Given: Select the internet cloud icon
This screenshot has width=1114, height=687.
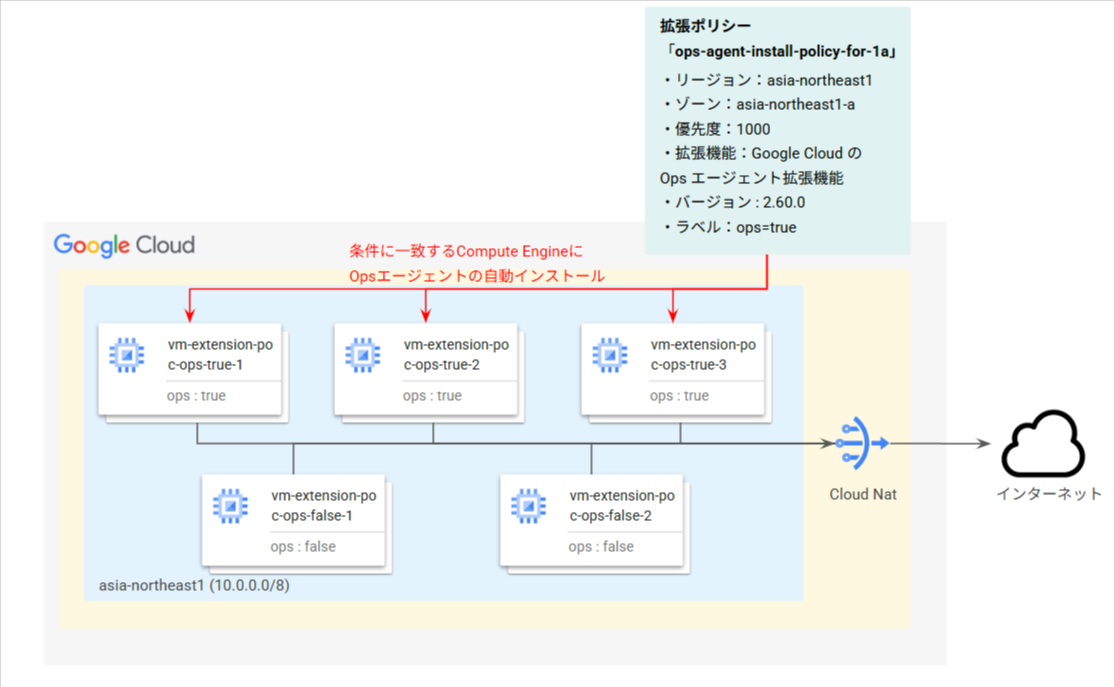Looking at the screenshot, I should click(1043, 448).
